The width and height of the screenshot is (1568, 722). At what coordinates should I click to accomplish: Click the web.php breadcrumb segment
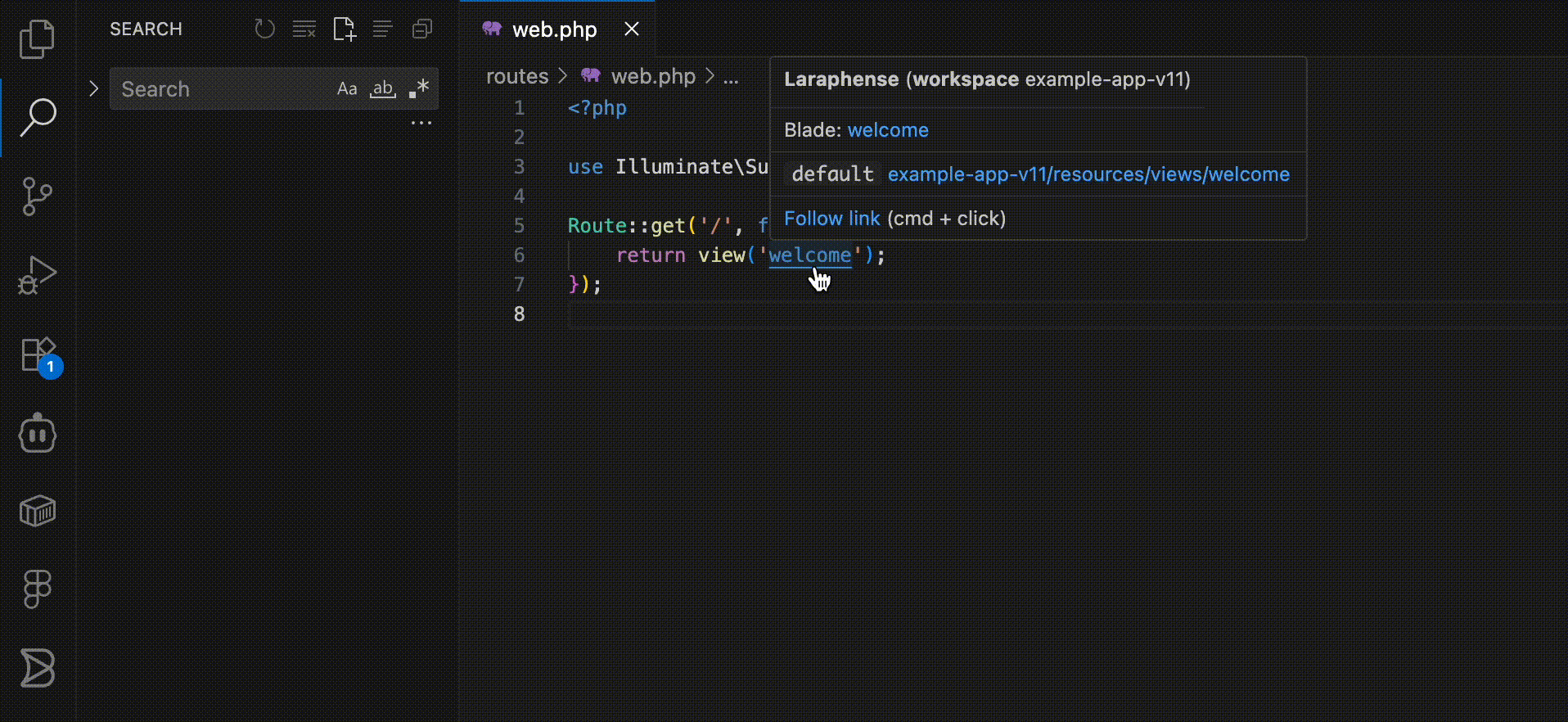tap(653, 76)
